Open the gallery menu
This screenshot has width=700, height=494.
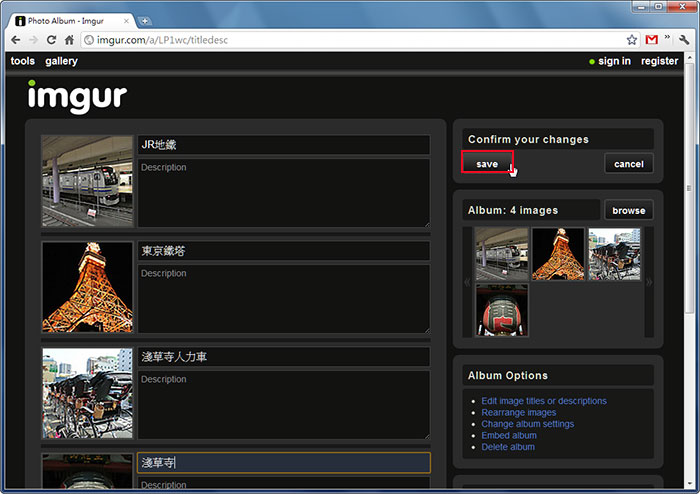61,61
